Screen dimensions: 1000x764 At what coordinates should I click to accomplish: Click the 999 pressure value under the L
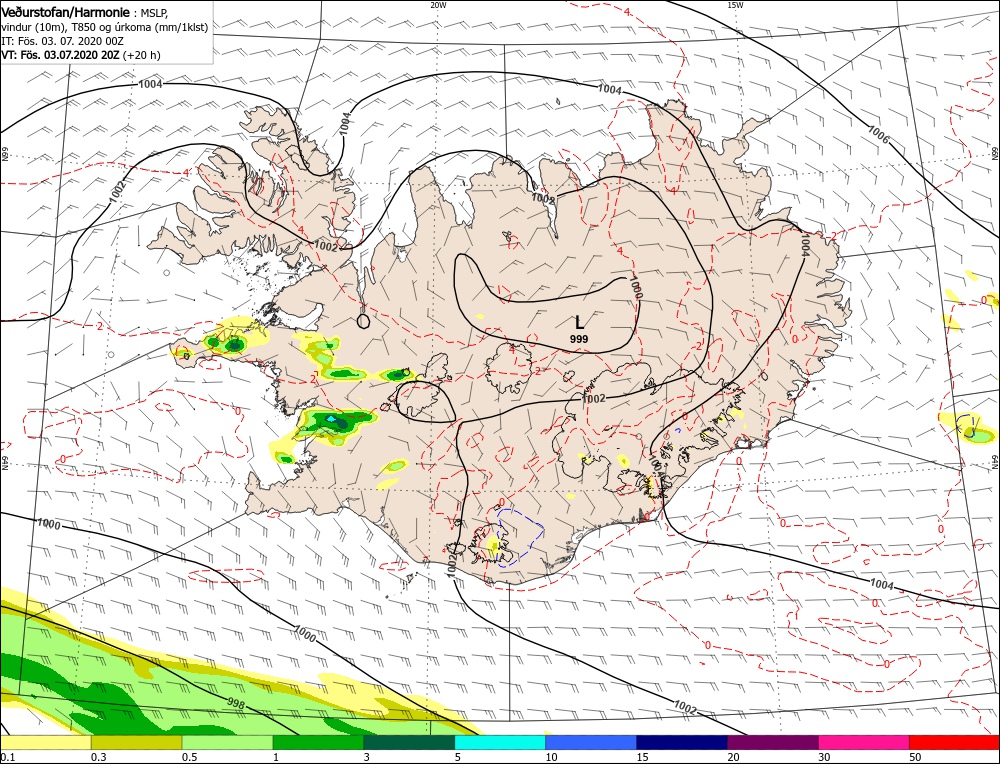point(579,339)
